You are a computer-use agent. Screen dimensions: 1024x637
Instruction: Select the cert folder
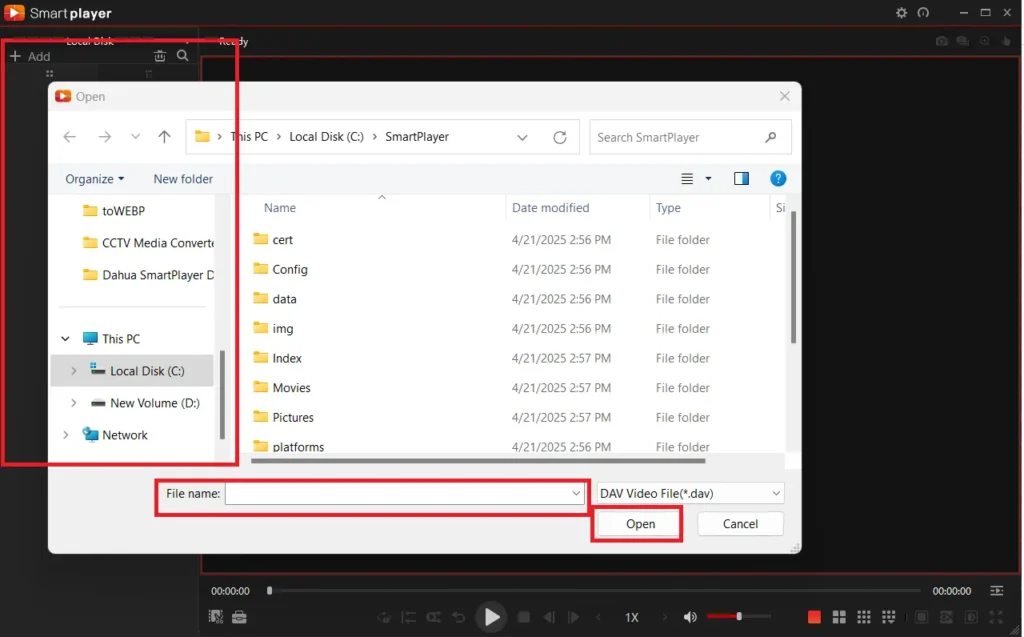coord(273,240)
